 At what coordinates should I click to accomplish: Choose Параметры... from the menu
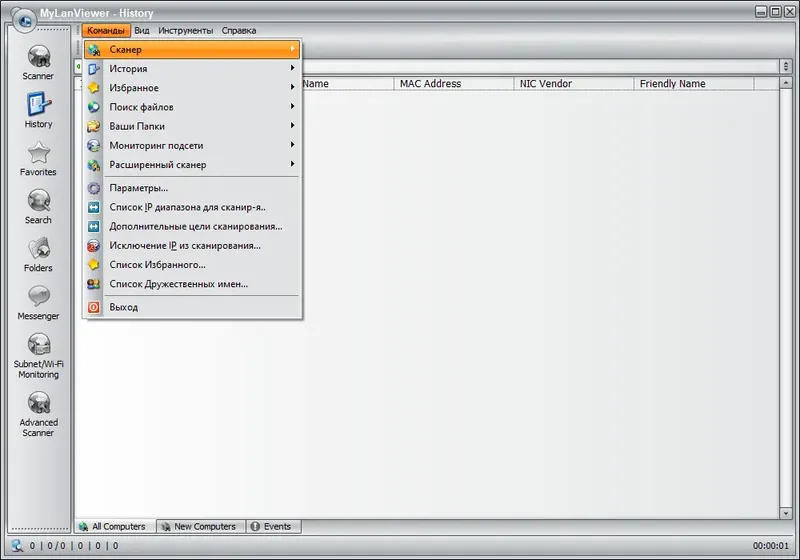(x=193, y=188)
